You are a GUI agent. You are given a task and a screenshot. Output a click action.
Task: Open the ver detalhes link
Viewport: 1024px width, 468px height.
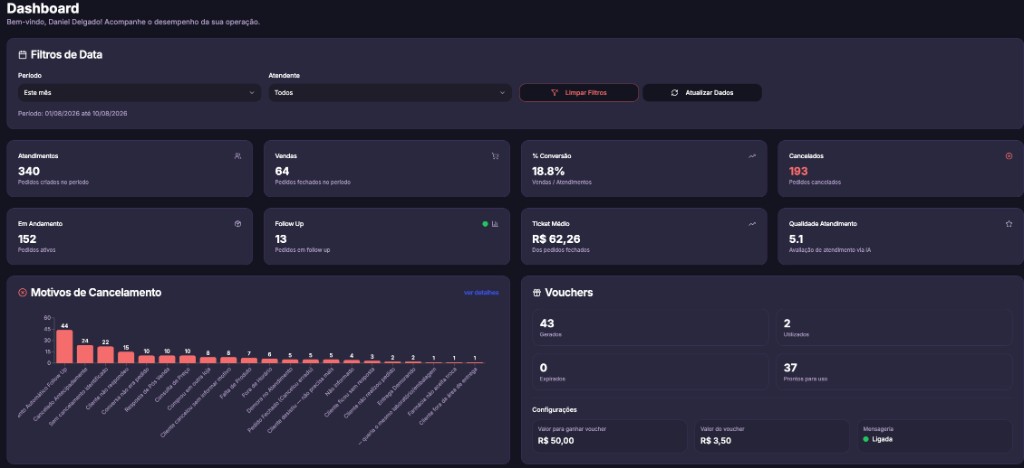pos(481,293)
